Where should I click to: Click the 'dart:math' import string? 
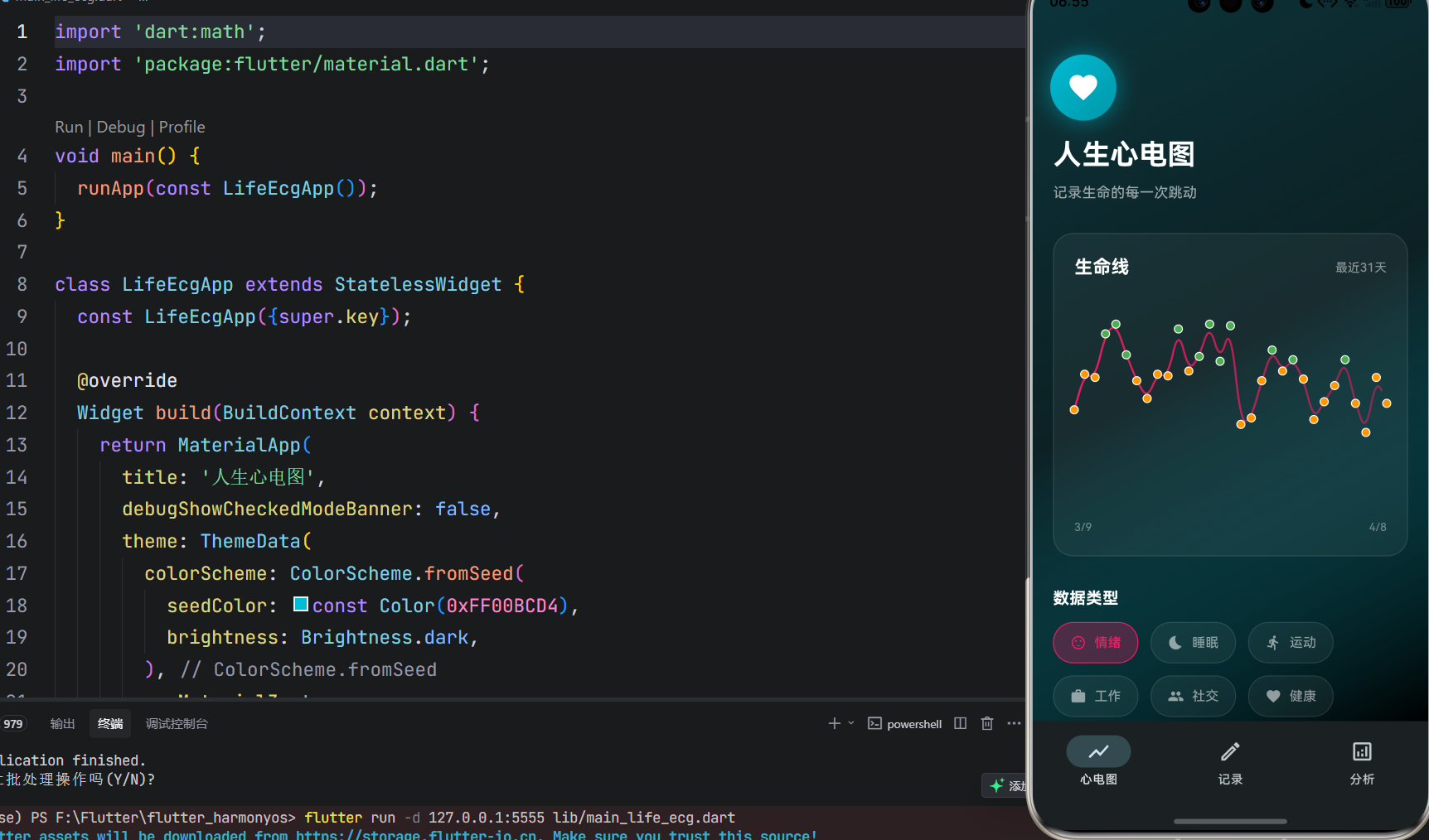tap(195, 31)
